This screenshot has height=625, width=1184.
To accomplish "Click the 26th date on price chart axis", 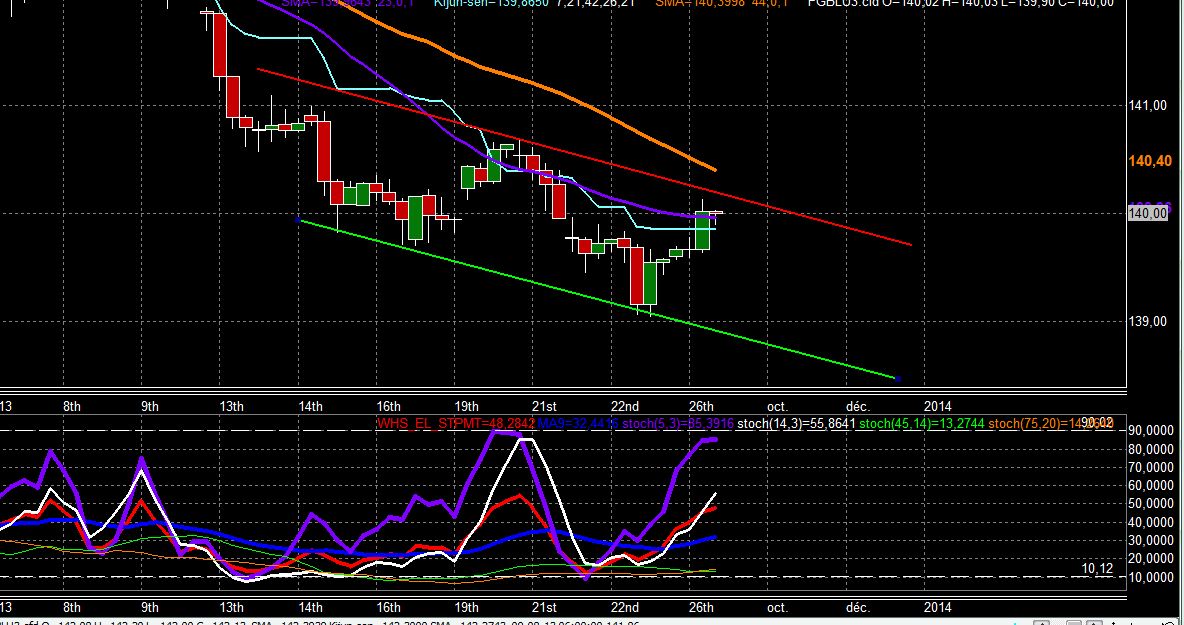I will click(701, 406).
